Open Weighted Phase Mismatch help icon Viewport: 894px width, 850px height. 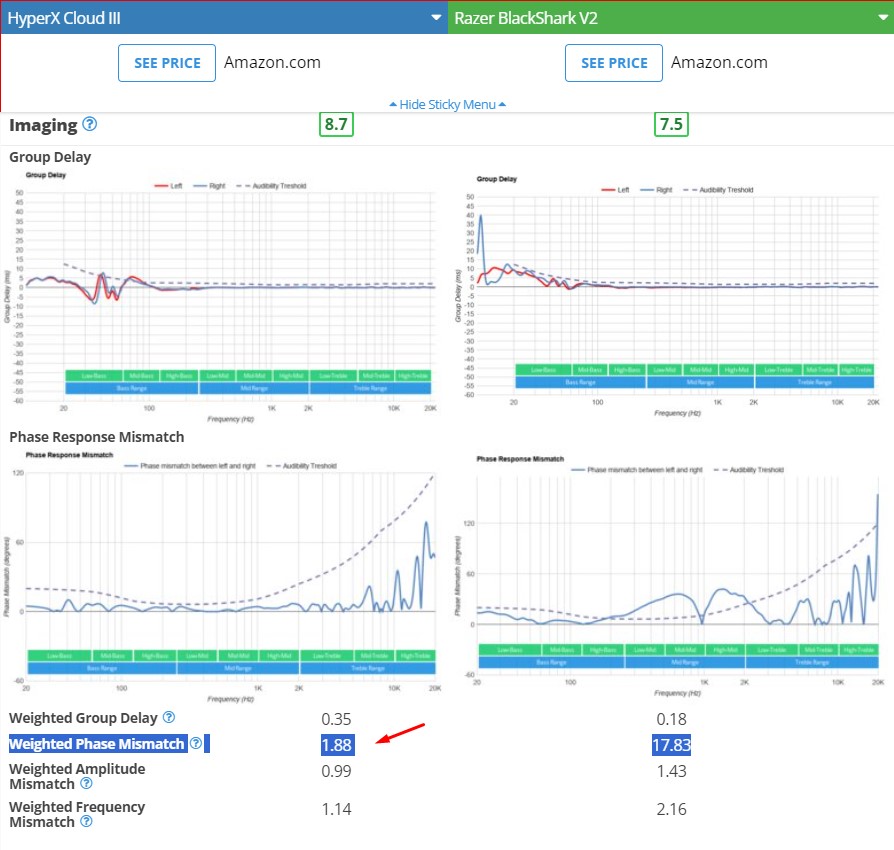[196, 743]
